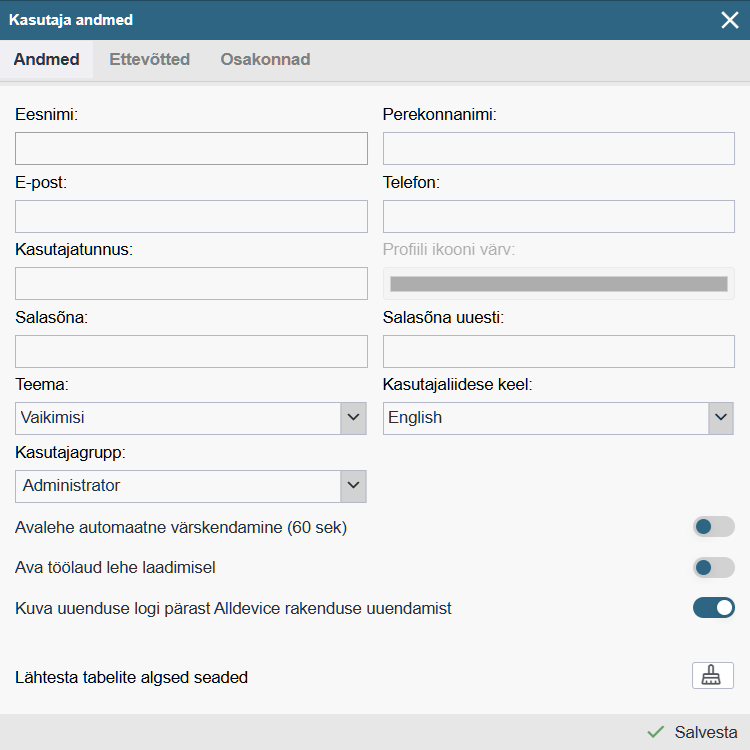
Task: Click the Salasõna uuesti field
Action: (x=558, y=351)
